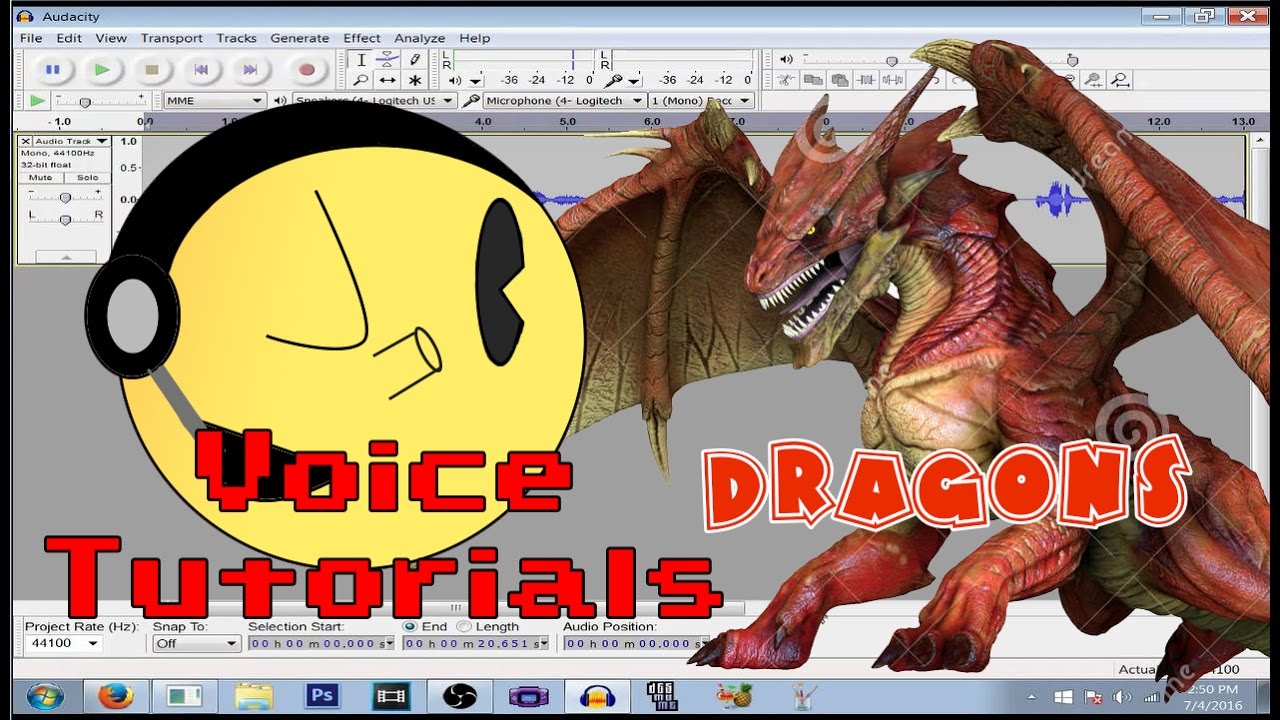Viewport: 1280px width, 720px height.
Task: Start playback with the green Play button
Action: [x=102, y=70]
